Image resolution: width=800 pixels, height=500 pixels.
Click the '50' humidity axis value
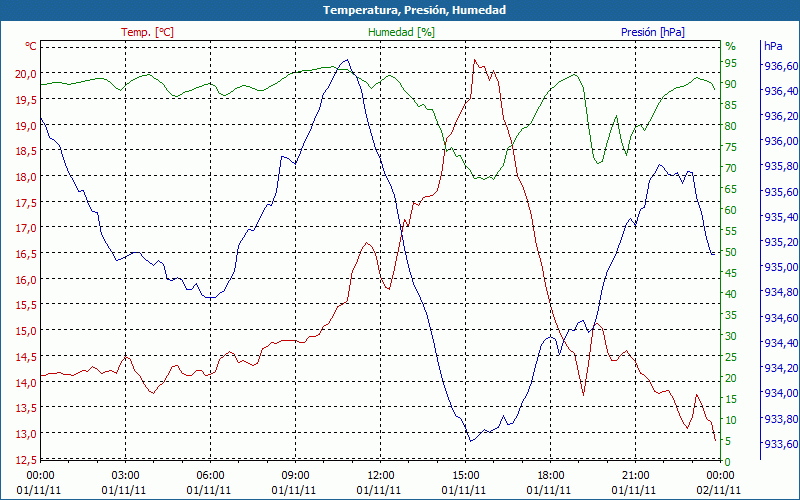click(x=731, y=252)
